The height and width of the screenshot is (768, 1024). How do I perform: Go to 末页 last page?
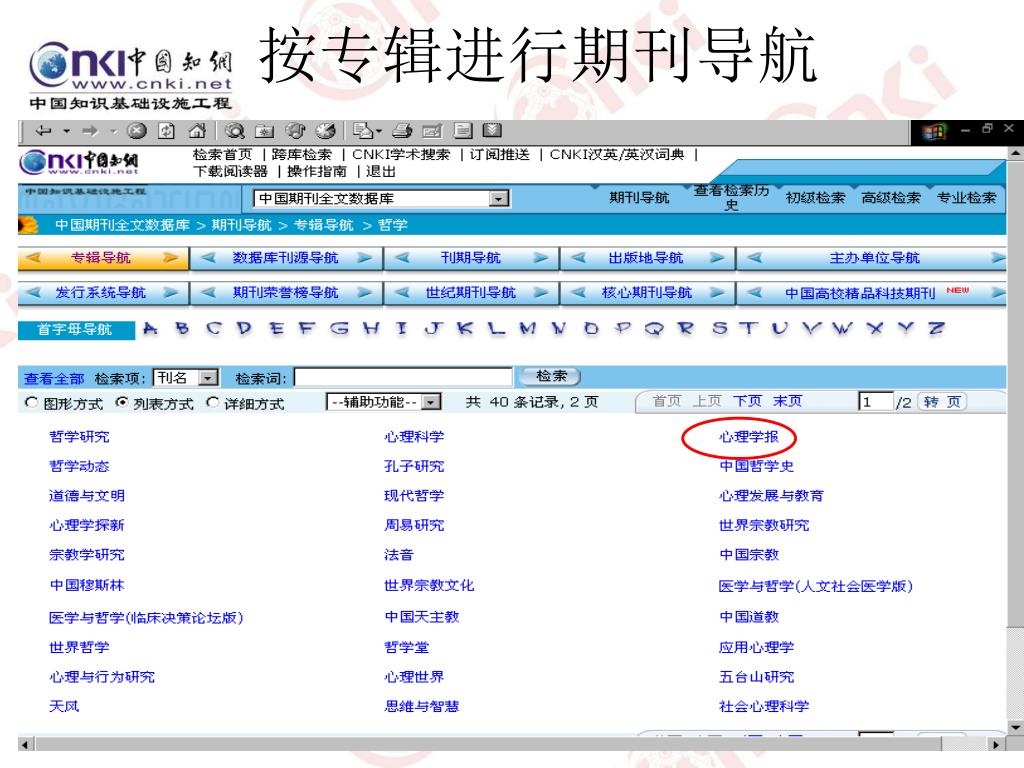pos(788,401)
